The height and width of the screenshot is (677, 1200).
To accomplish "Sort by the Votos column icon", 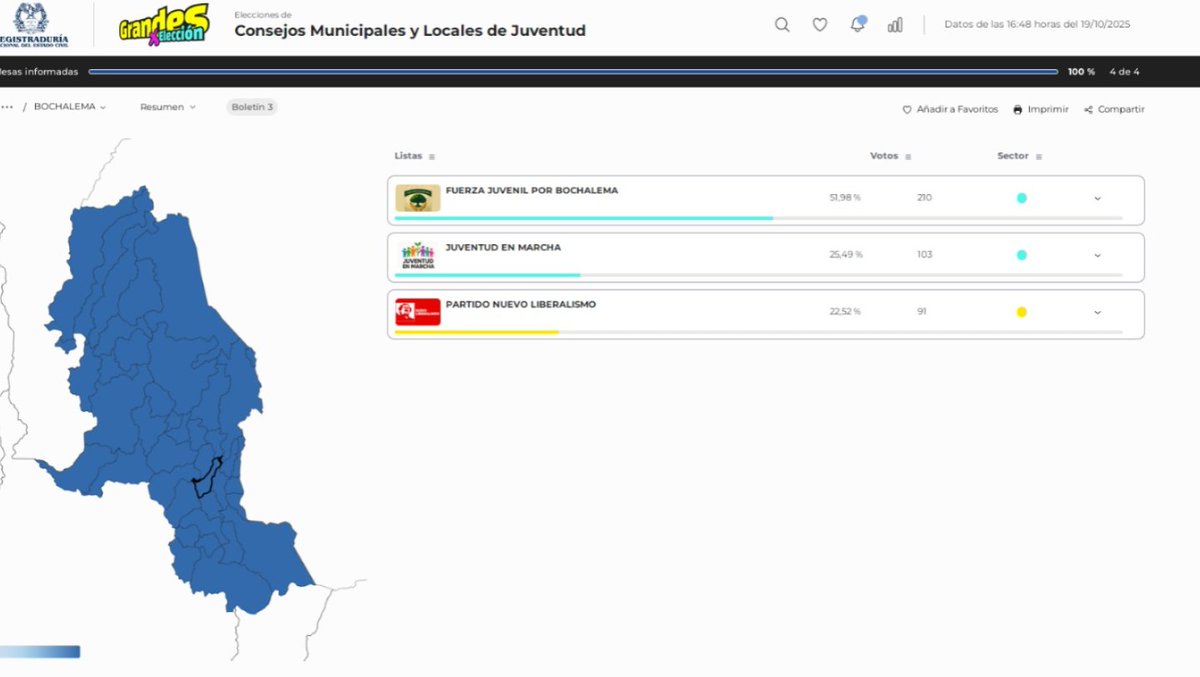I will coord(908,157).
